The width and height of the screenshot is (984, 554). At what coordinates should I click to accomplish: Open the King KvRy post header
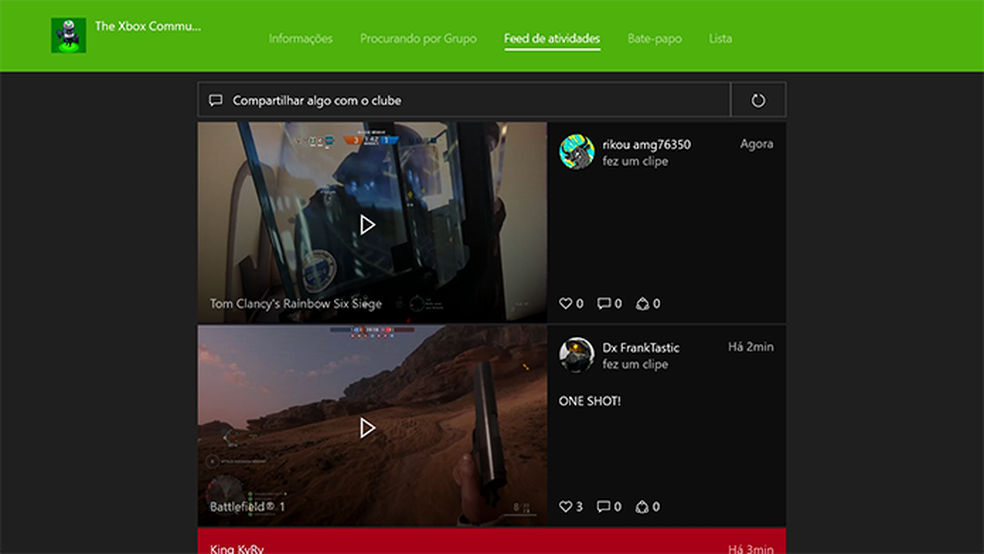pyautogui.click(x=492, y=541)
